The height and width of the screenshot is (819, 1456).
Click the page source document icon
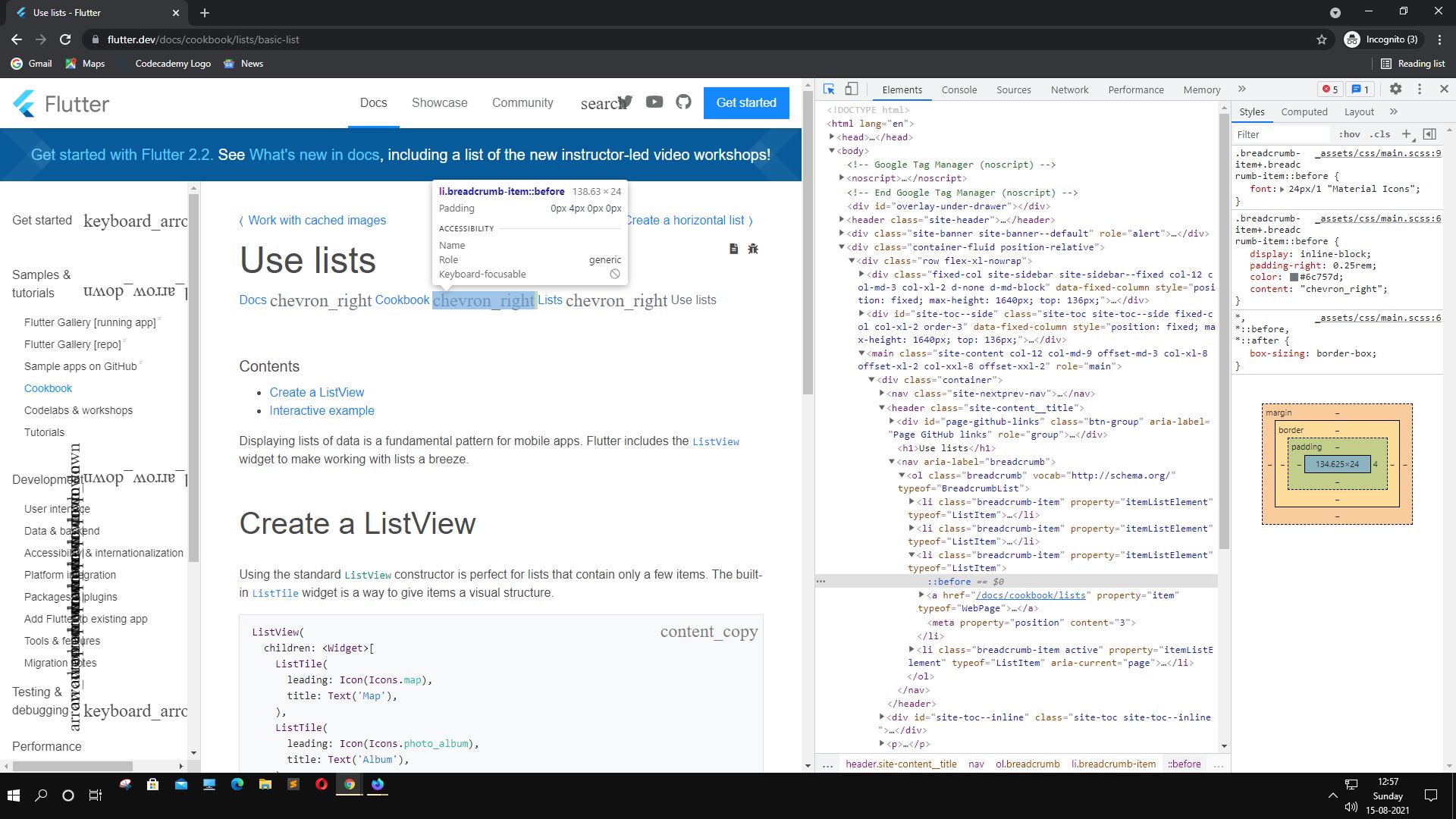pyautogui.click(x=733, y=249)
